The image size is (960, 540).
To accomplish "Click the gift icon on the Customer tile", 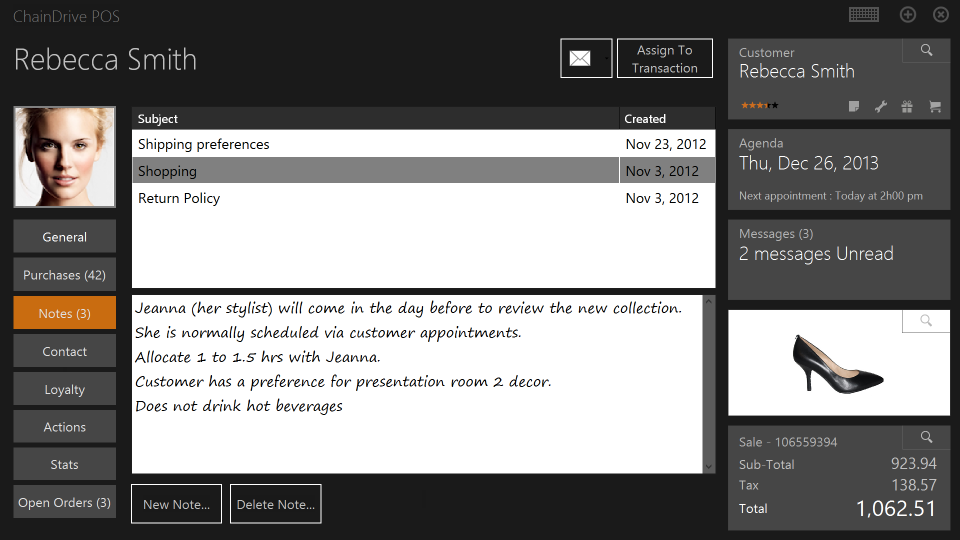I will [x=907, y=107].
